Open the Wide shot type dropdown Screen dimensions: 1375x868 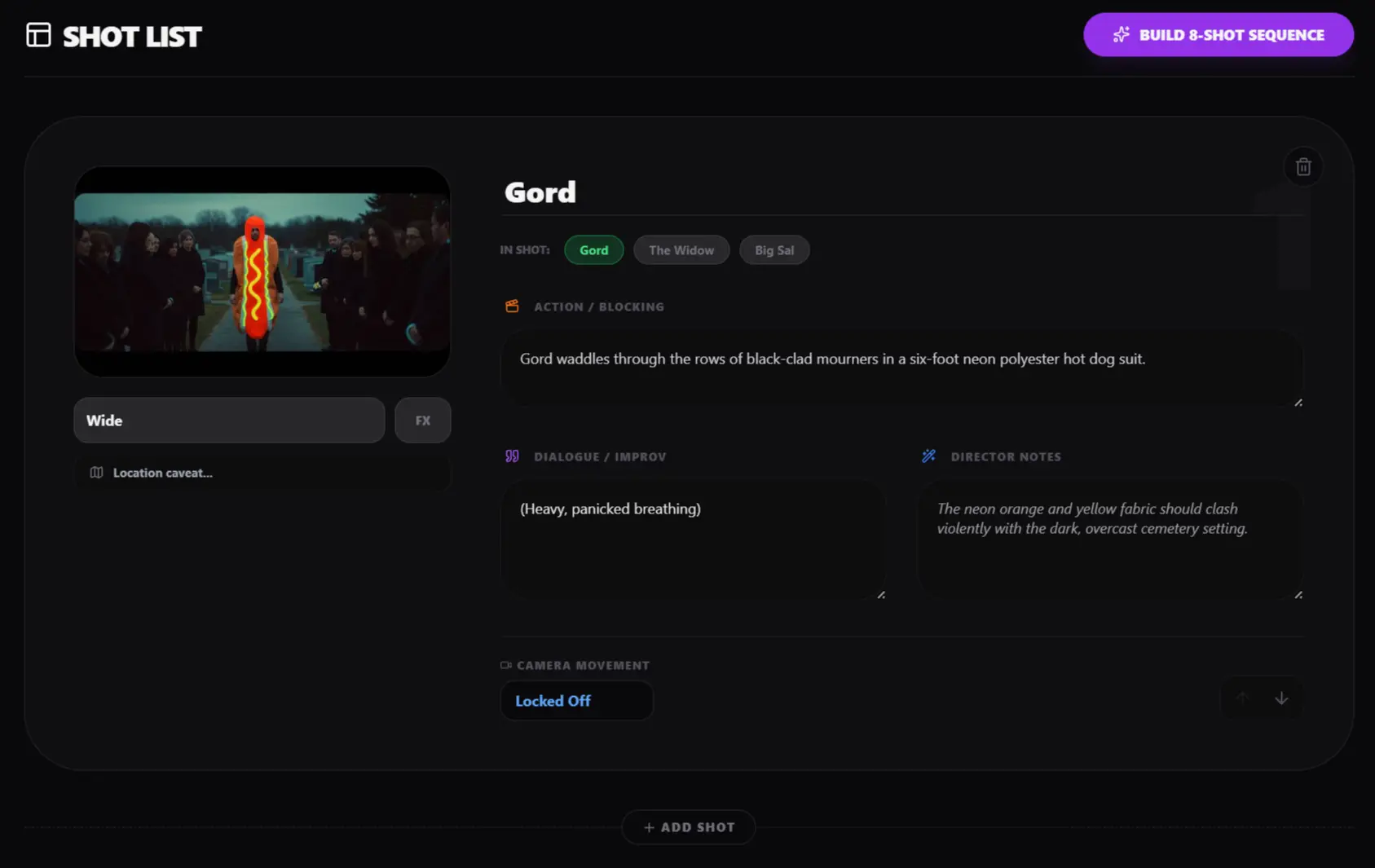click(229, 421)
